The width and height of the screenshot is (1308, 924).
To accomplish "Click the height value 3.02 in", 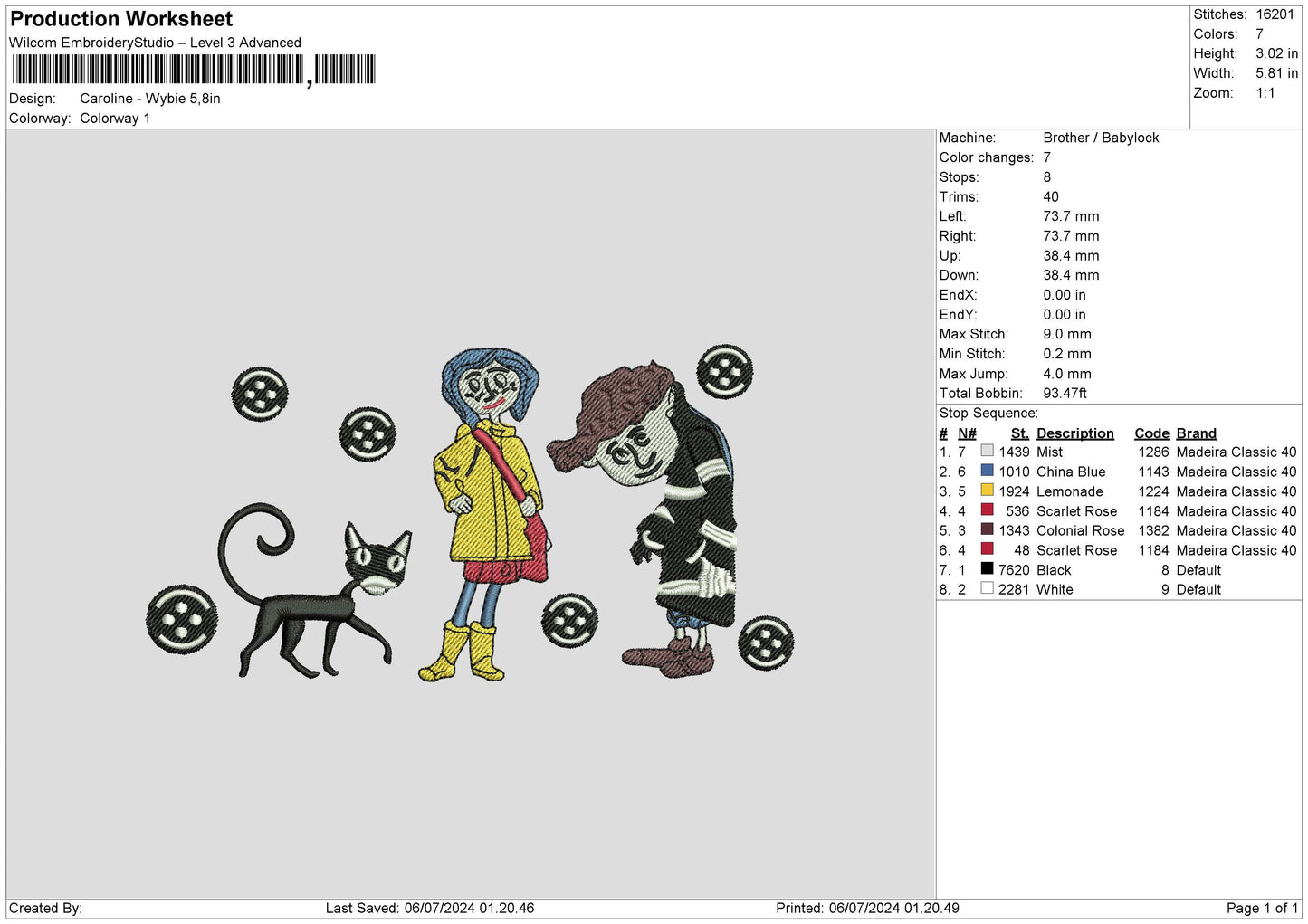I will 1276,53.
